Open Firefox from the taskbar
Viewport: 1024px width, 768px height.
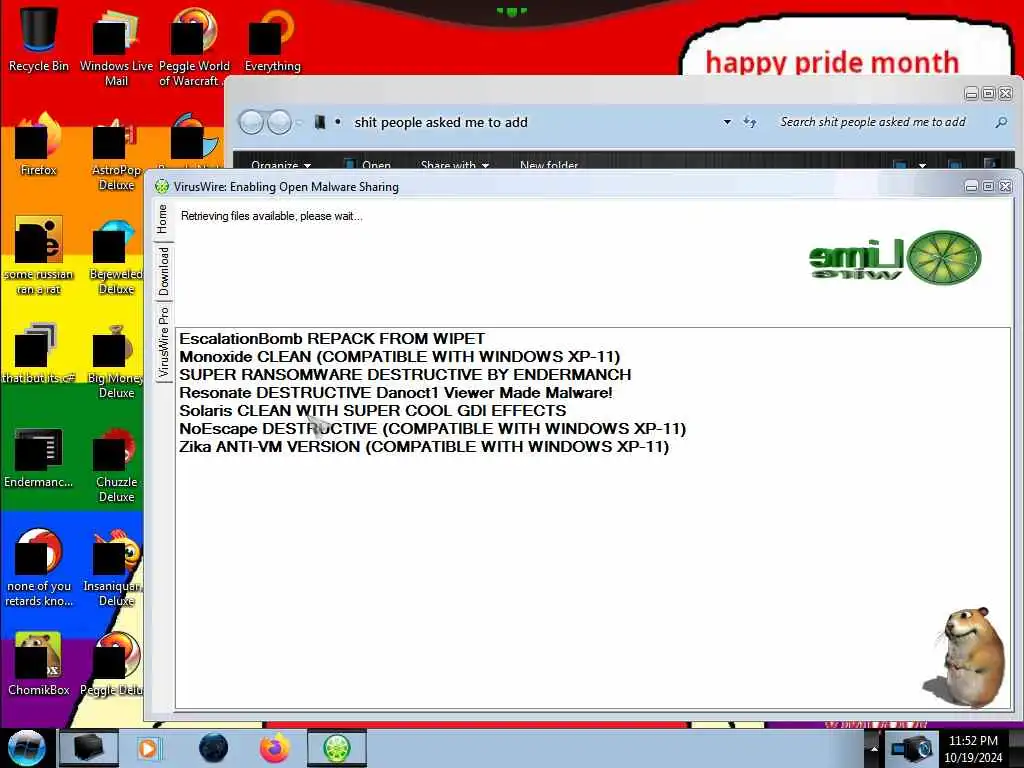point(275,748)
